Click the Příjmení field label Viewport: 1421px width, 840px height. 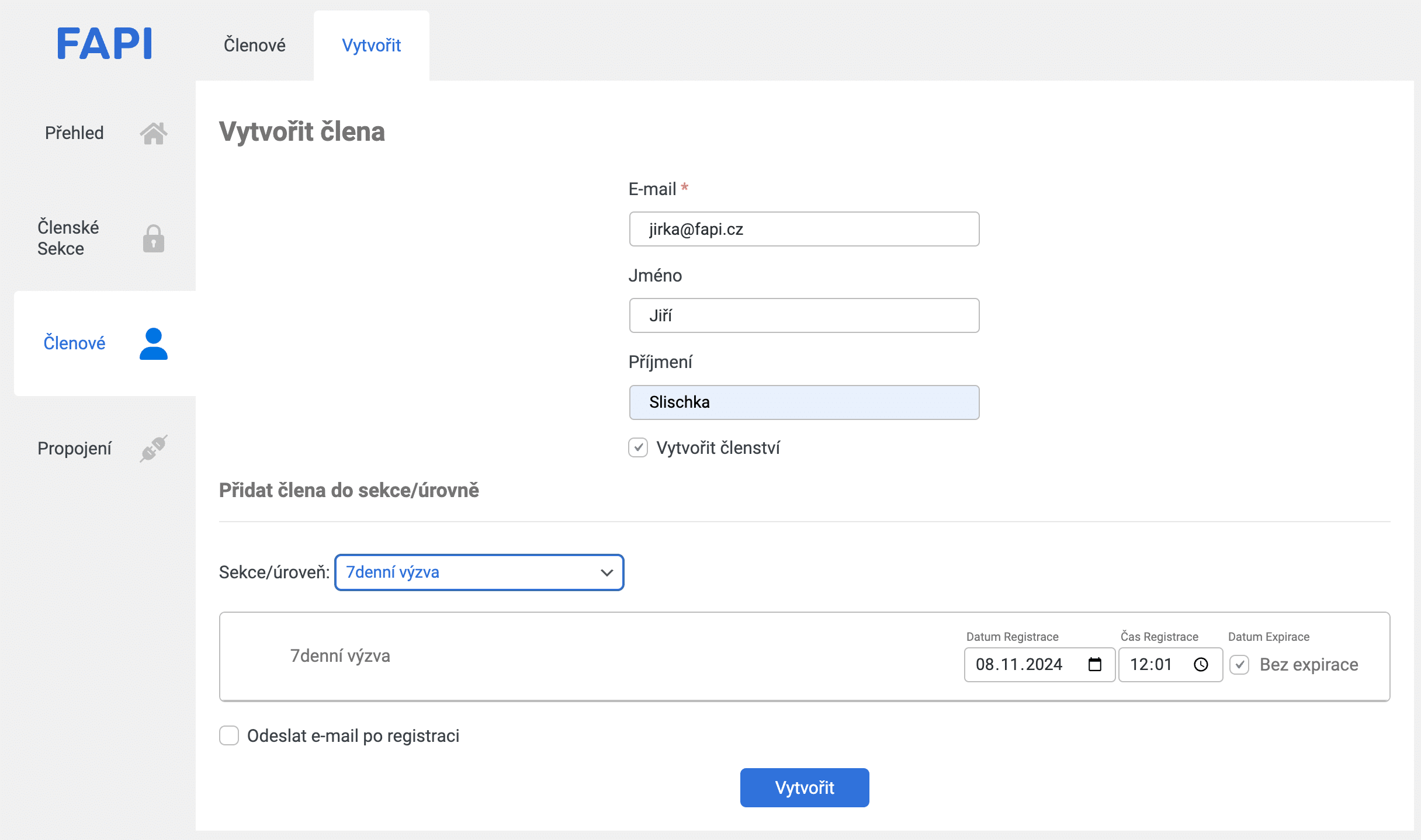click(660, 362)
